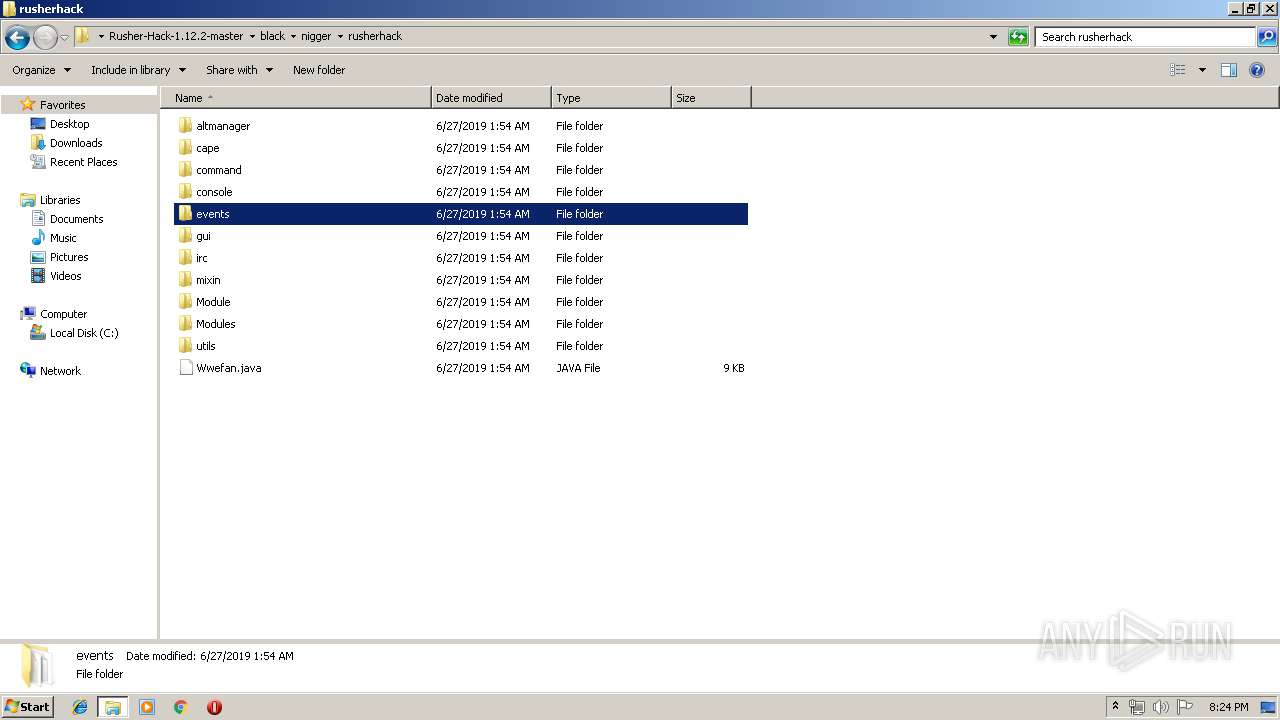Image resolution: width=1280 pixels, height=720 pixels.
Task: Select the console folder icon
Action: click(x=185, y=192)
